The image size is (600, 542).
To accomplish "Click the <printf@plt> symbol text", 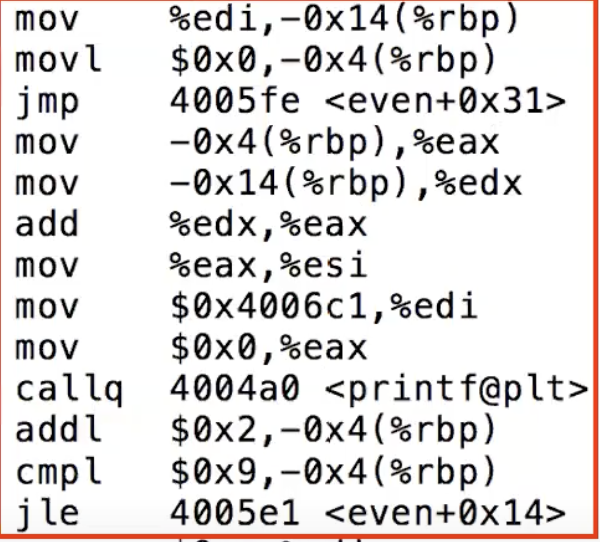I will pos(457,391).
